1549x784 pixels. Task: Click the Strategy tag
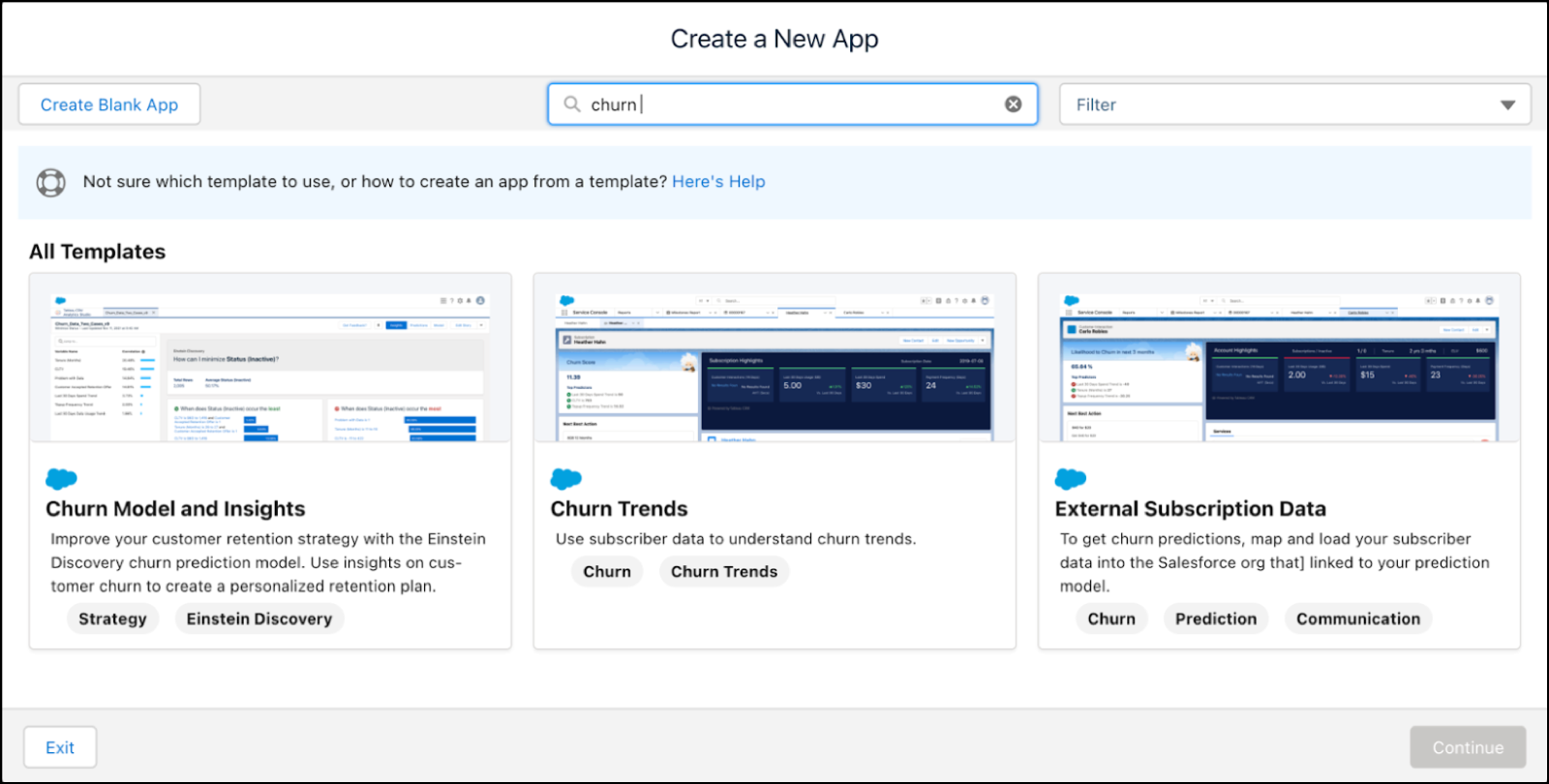point(112,618)
